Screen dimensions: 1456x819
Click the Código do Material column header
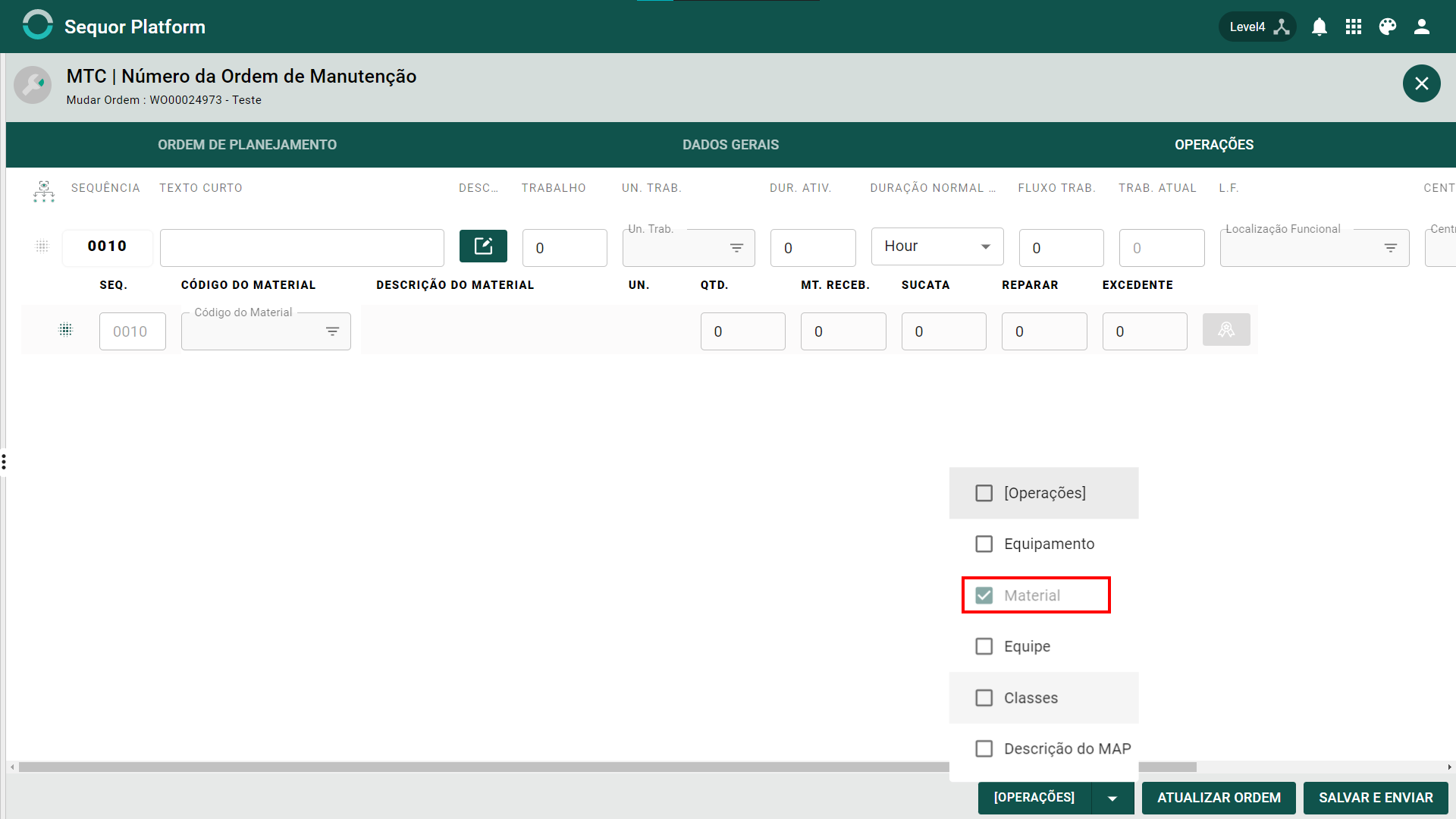point(248,285)
